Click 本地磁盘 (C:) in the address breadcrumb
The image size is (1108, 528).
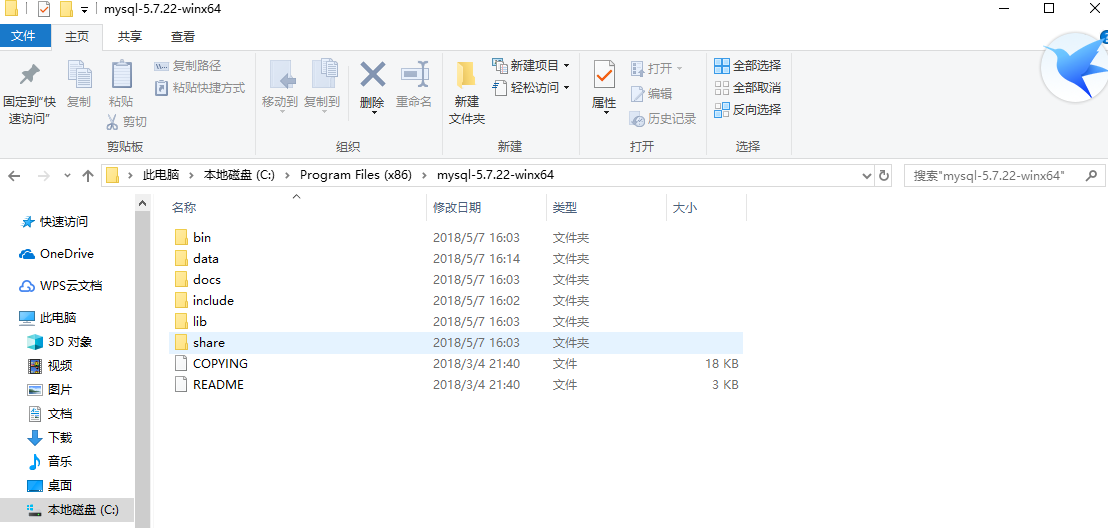239,175
